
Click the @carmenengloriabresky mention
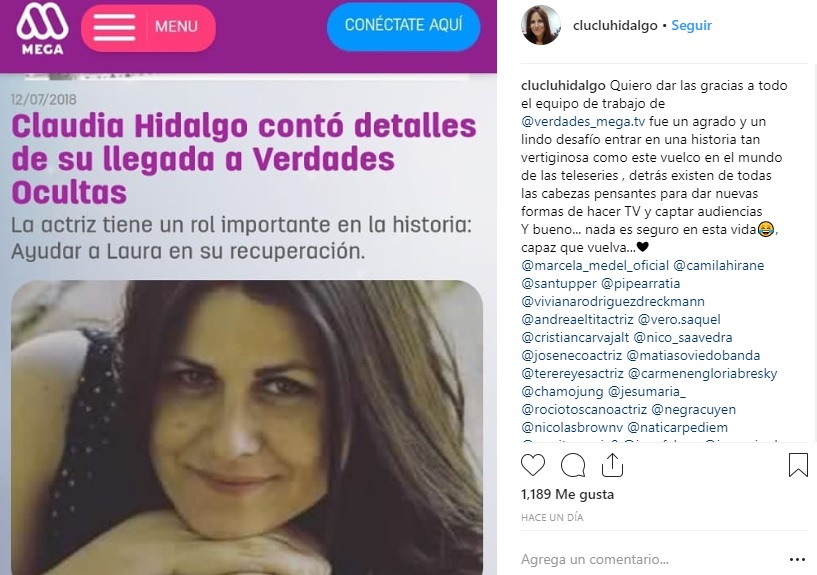(702, 373)
